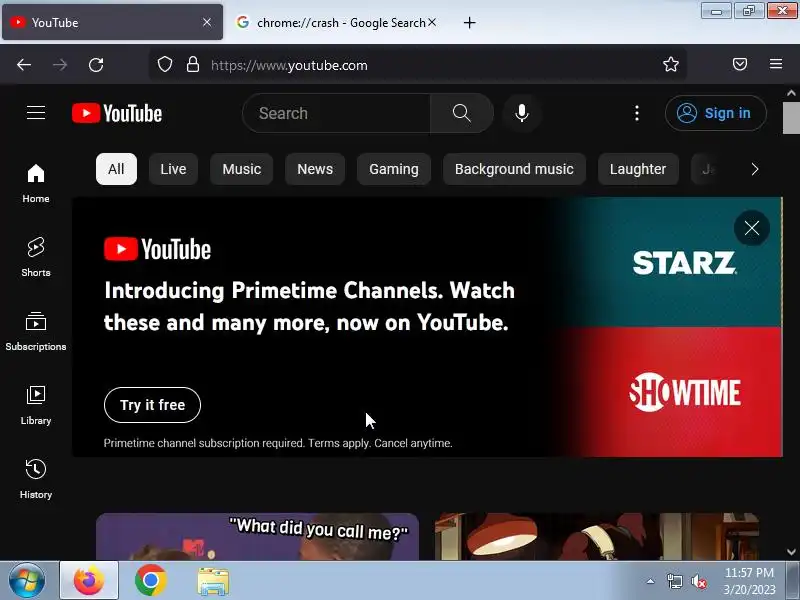The image size is (800, 600).
Task: Show hidden system tray icons
Action: point(650,581)
